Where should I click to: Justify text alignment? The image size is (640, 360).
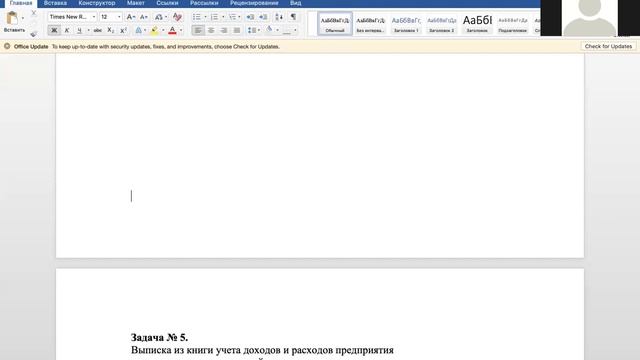point(237,30)
